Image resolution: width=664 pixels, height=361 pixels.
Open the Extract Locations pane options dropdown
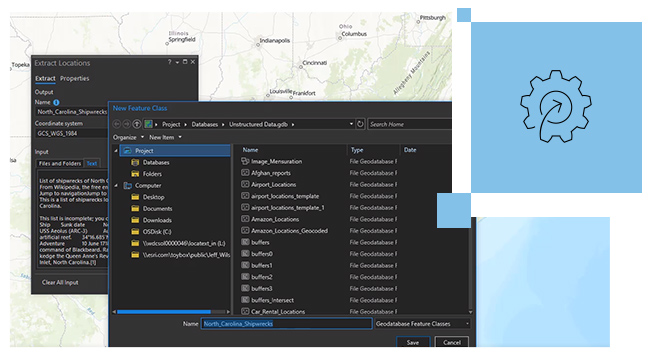(177, 62)
